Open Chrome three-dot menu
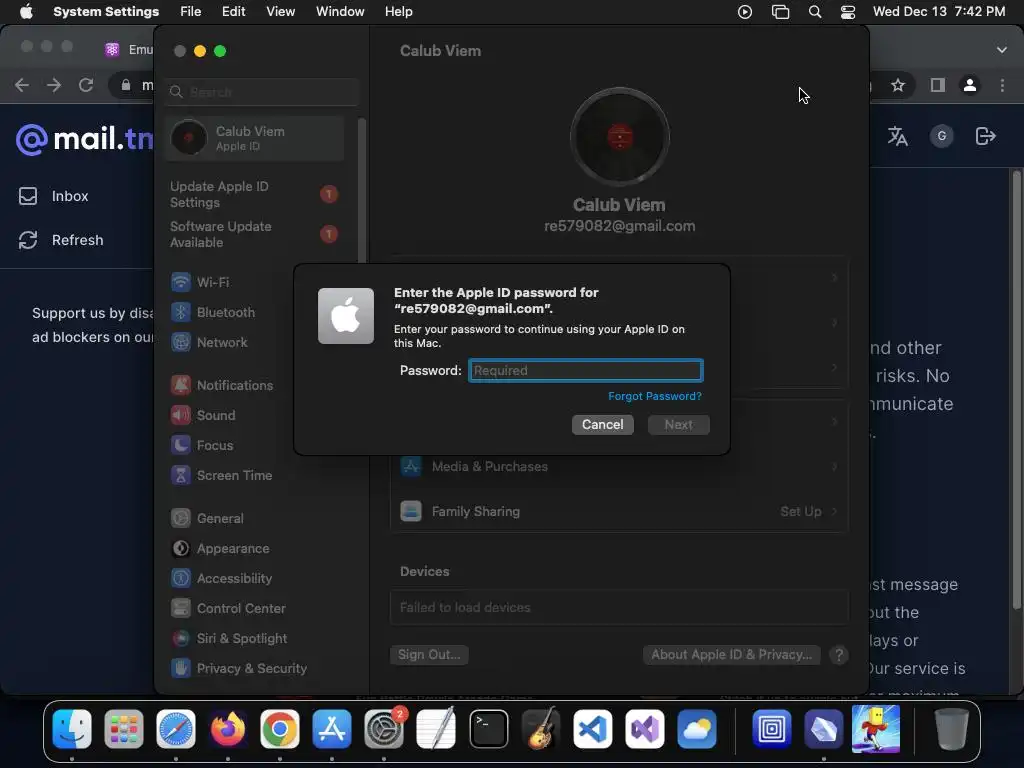Screen dimensions: 1024x768 (1002, 85)
